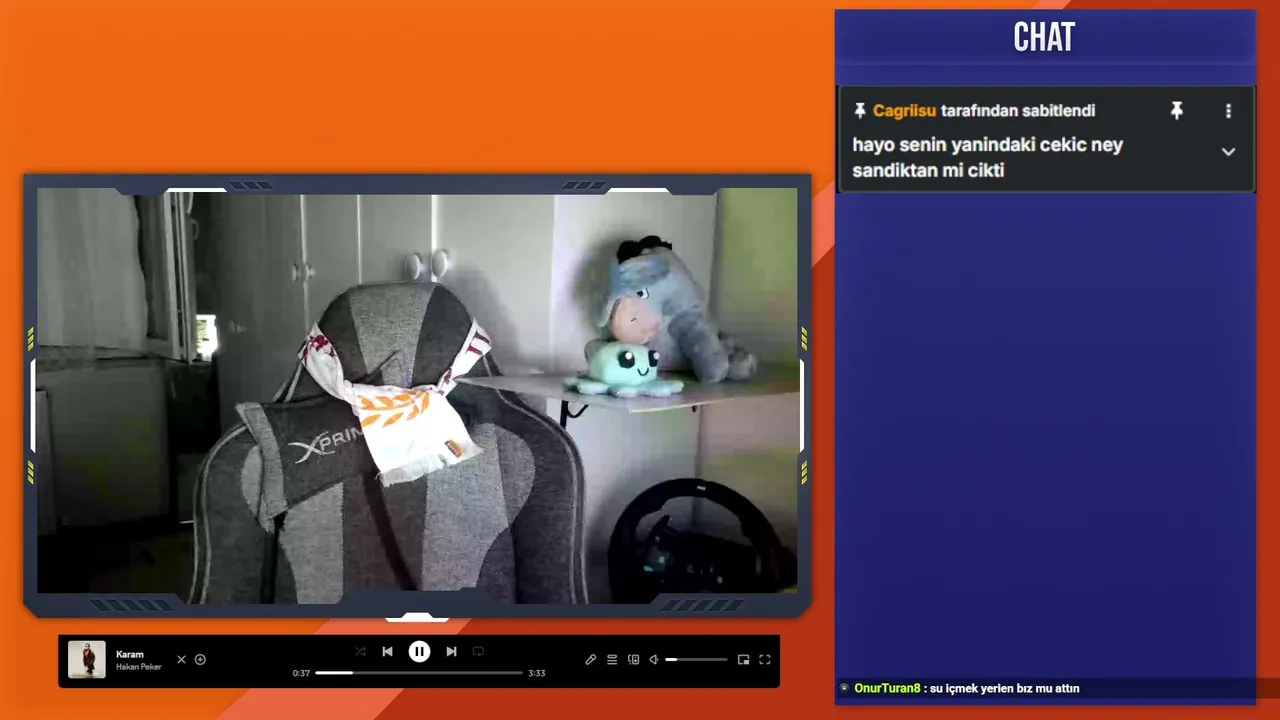Open the song title Karam
The image size is (1280, 720).
(x=130, y=654)
